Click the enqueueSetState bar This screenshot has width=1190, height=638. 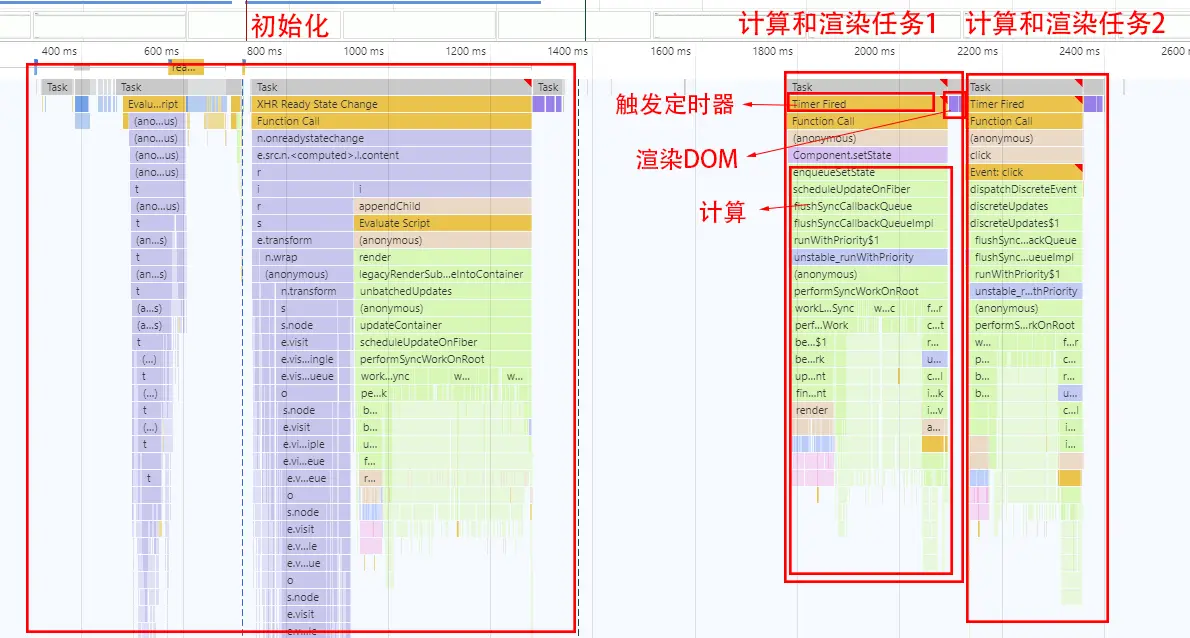[x=868, y=172]
